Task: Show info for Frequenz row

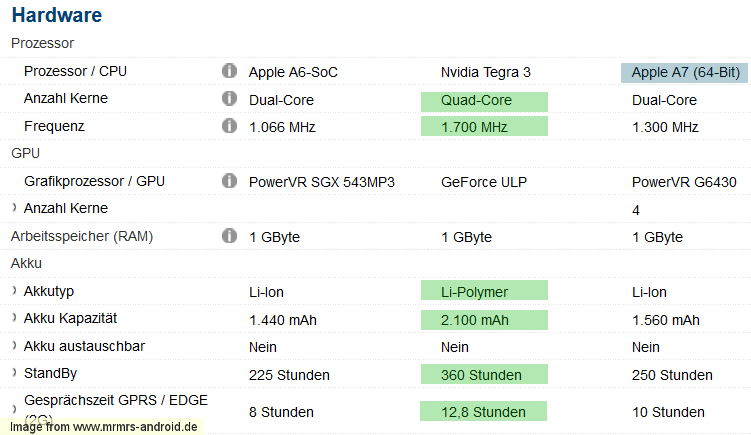Action: pyautogui.click(x=229, y=126)
